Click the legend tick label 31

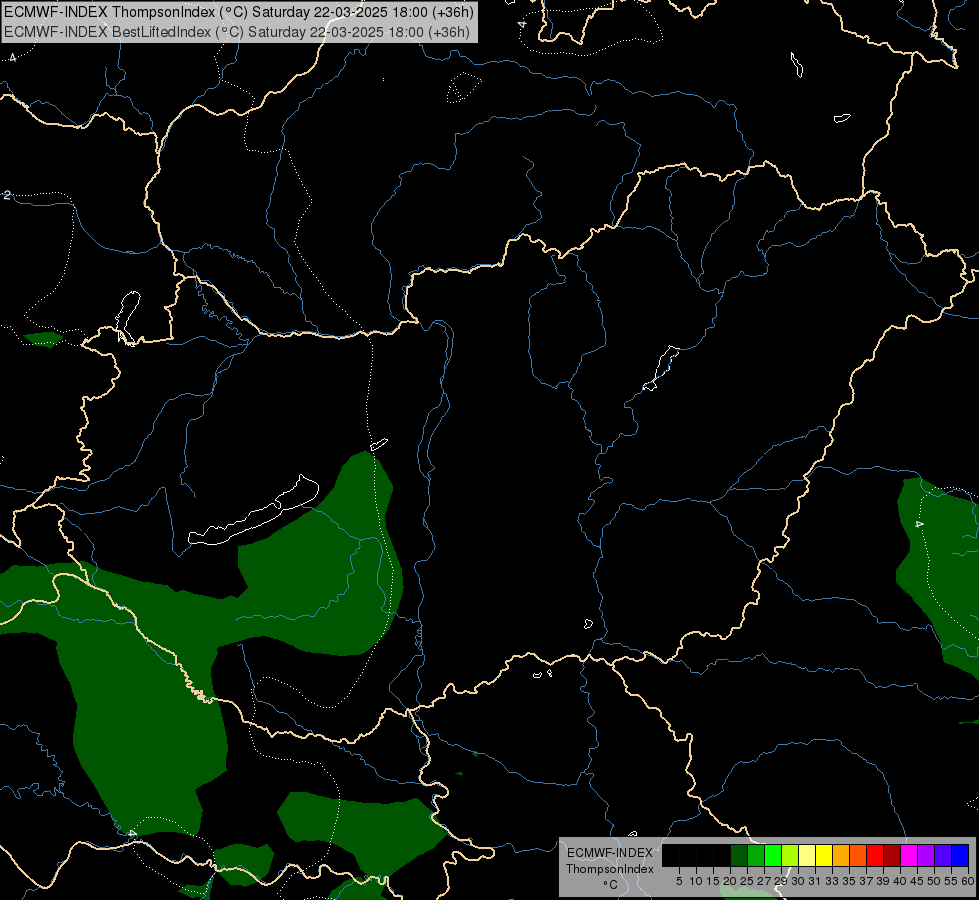click(815, 881)
